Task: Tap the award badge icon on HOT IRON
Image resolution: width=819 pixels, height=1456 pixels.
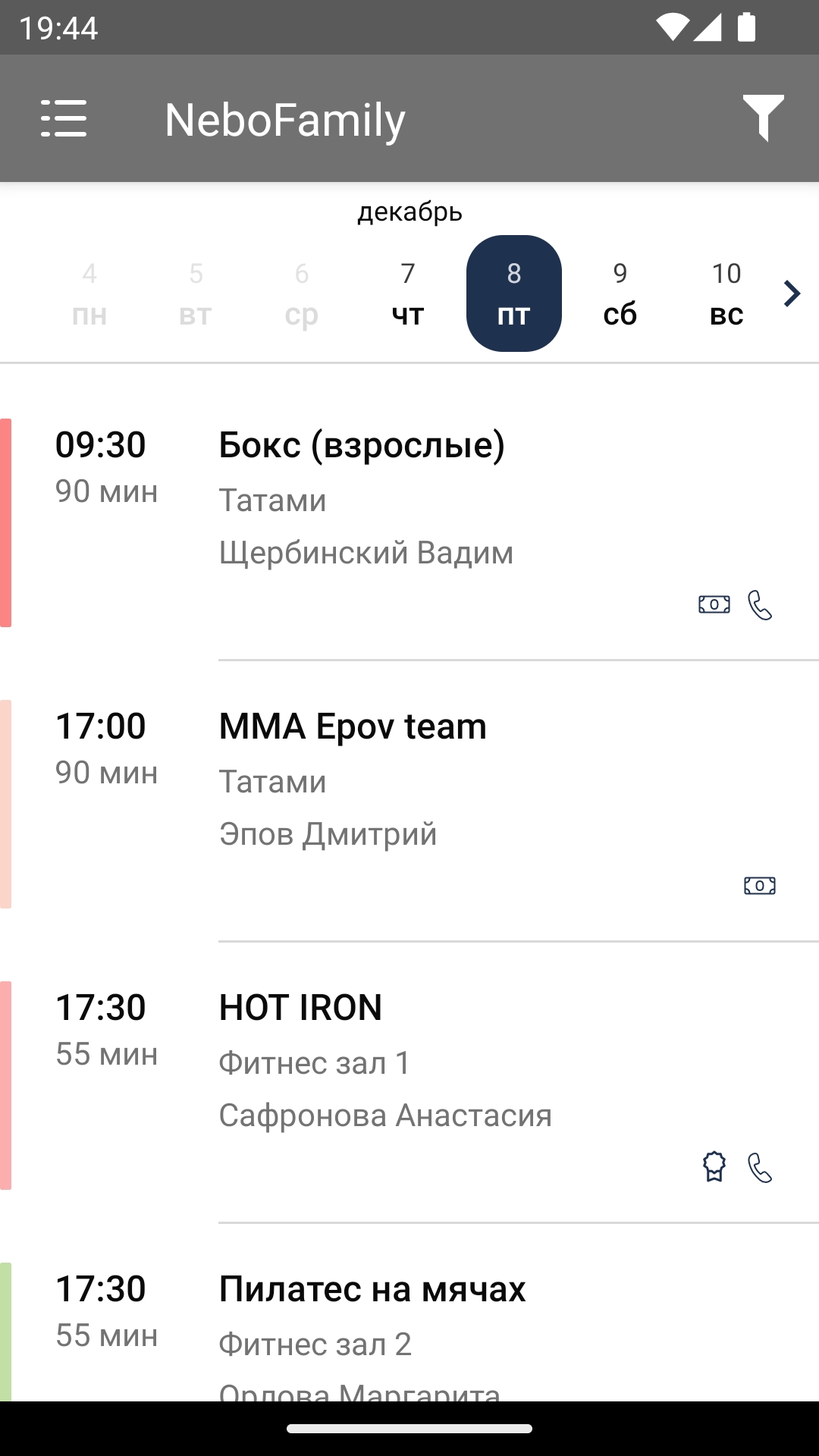Action: coord(714,1167)
